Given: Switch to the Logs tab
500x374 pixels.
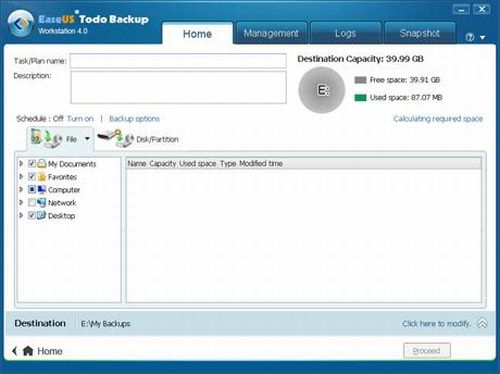Looking at the screenshot, I should click(345, 33).
